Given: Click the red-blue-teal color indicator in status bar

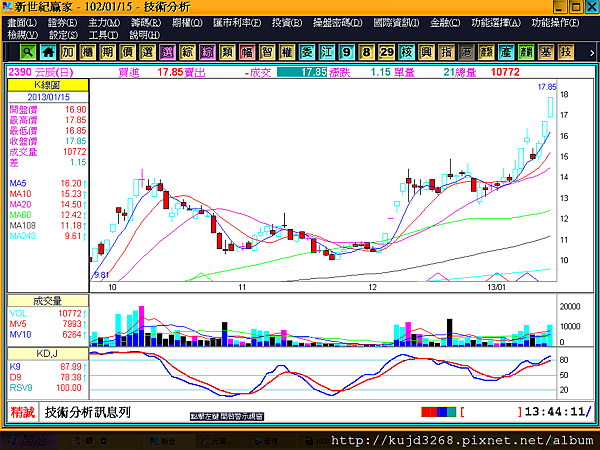Looking at the screenshot, I should (439, 412).
